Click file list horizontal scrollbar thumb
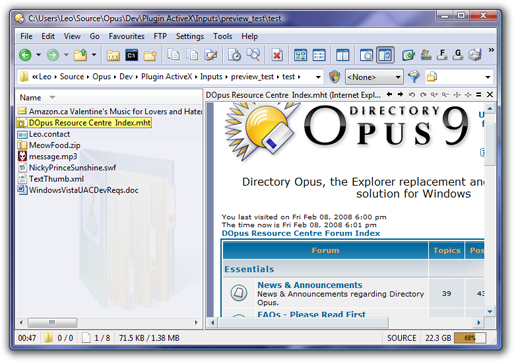This screenshot has width=514, height=362. (52, 322)
